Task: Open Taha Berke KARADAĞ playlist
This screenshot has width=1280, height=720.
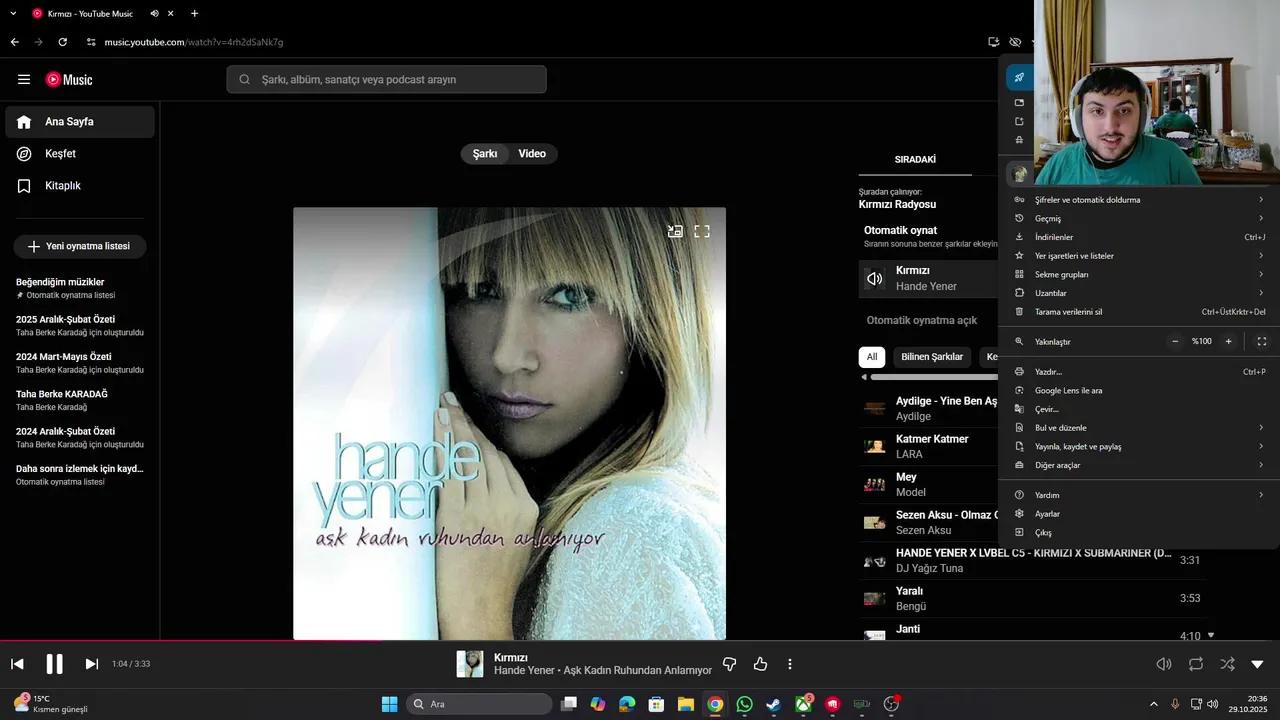Action: click(x=80, y=400)
